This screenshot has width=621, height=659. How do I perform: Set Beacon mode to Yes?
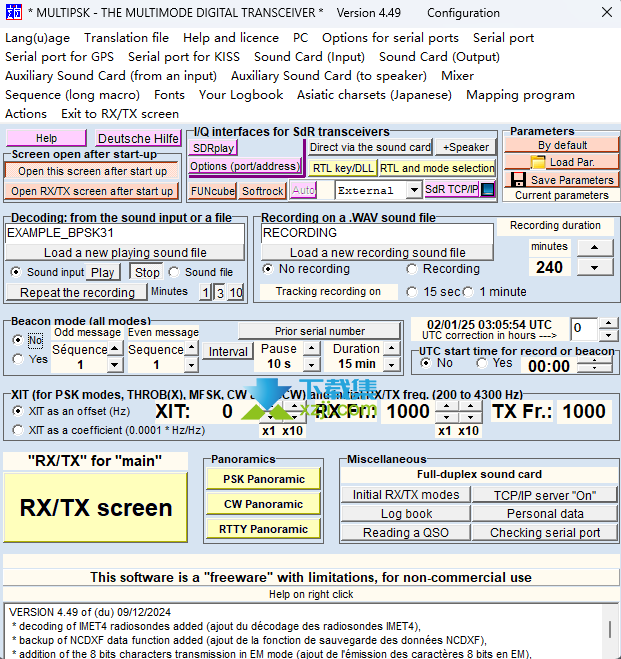[x=18, y=359]
